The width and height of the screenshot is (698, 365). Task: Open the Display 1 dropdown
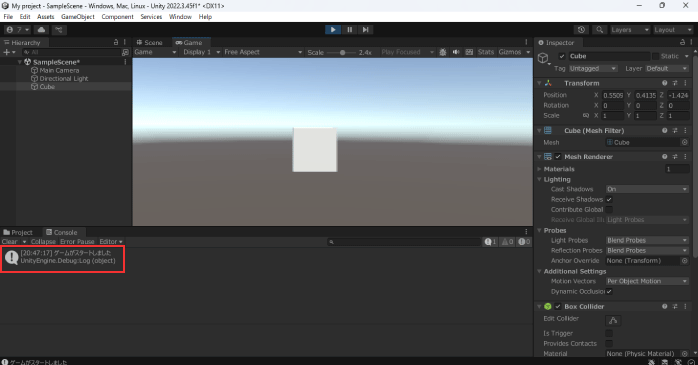click(x=202, y=52)
